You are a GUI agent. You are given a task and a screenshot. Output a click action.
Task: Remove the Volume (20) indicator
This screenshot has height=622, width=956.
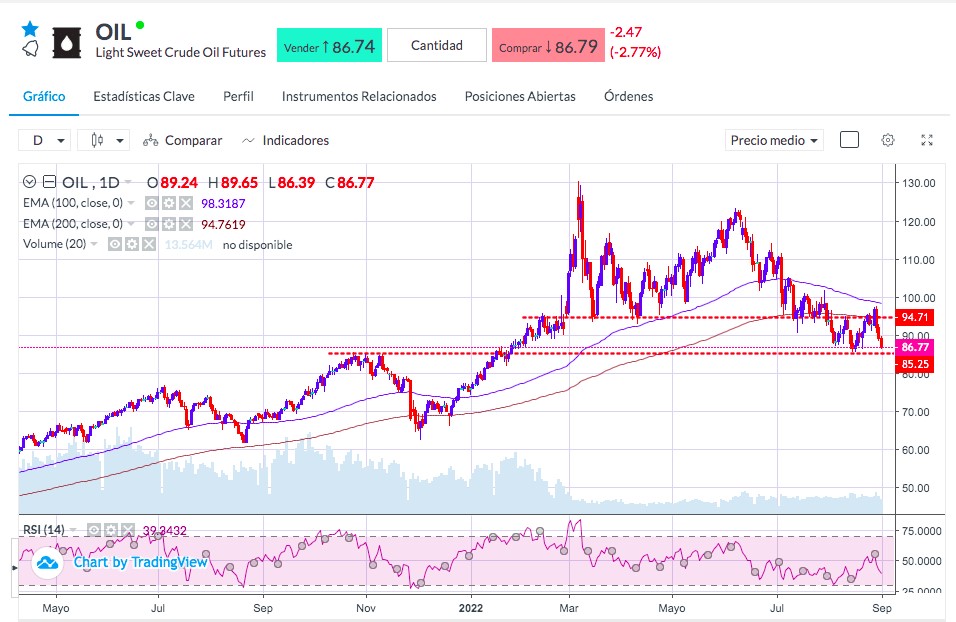pos(149,245)
